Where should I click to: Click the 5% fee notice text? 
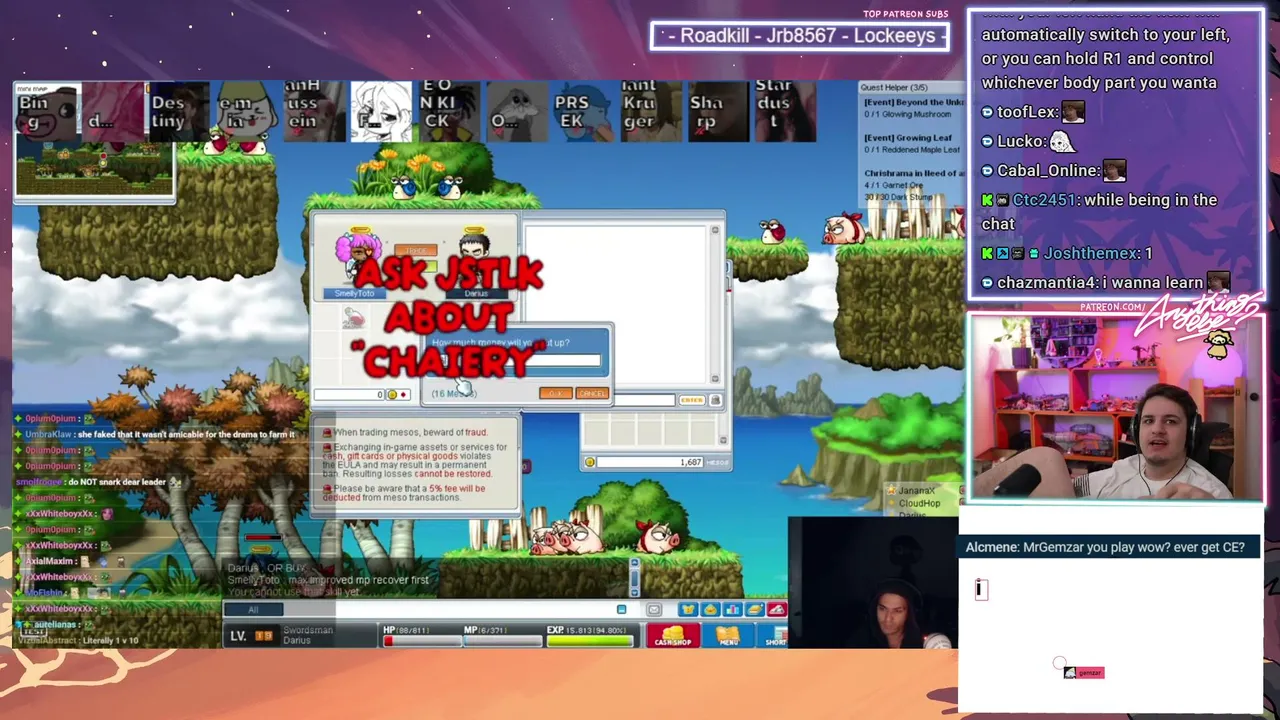[x=404, y=492]
